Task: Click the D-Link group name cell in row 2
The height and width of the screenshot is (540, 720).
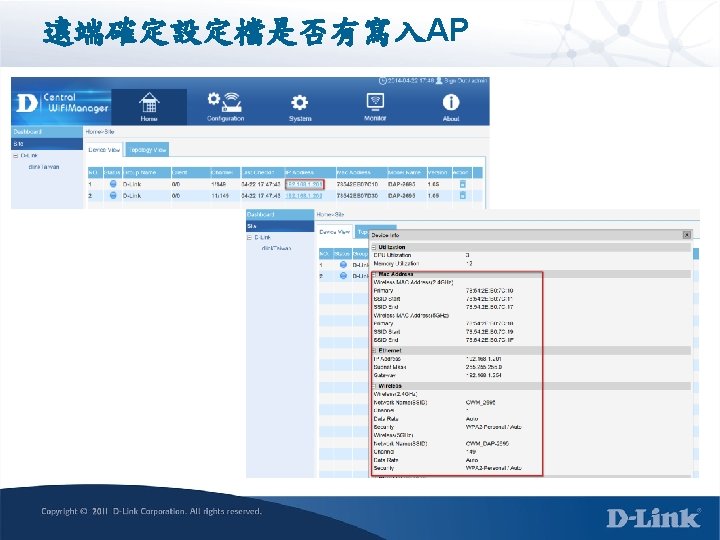Action: (132, 196)
